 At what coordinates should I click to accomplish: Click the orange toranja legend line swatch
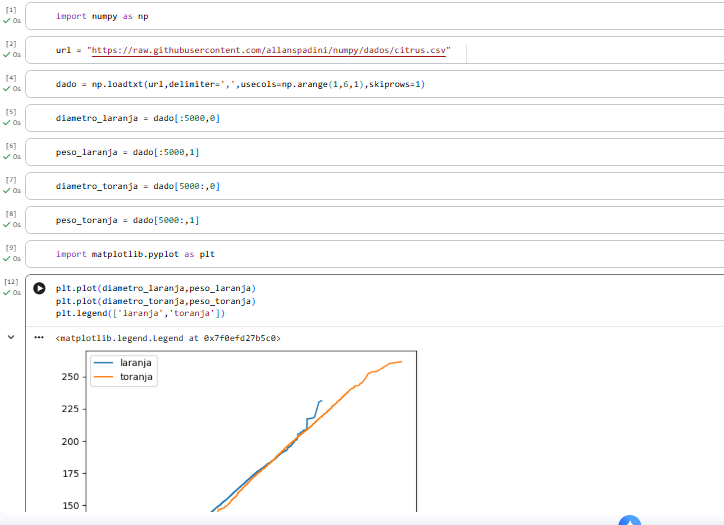pos(103,377)
